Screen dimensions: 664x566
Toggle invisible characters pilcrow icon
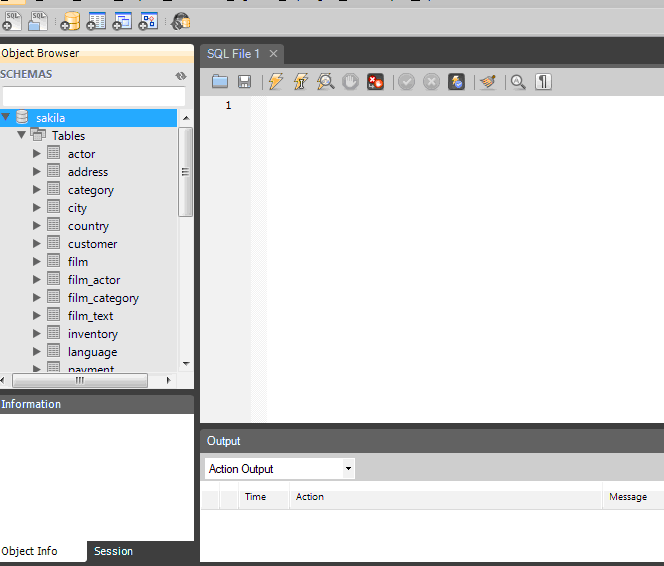pyautogui.click(x=543, y=82)
